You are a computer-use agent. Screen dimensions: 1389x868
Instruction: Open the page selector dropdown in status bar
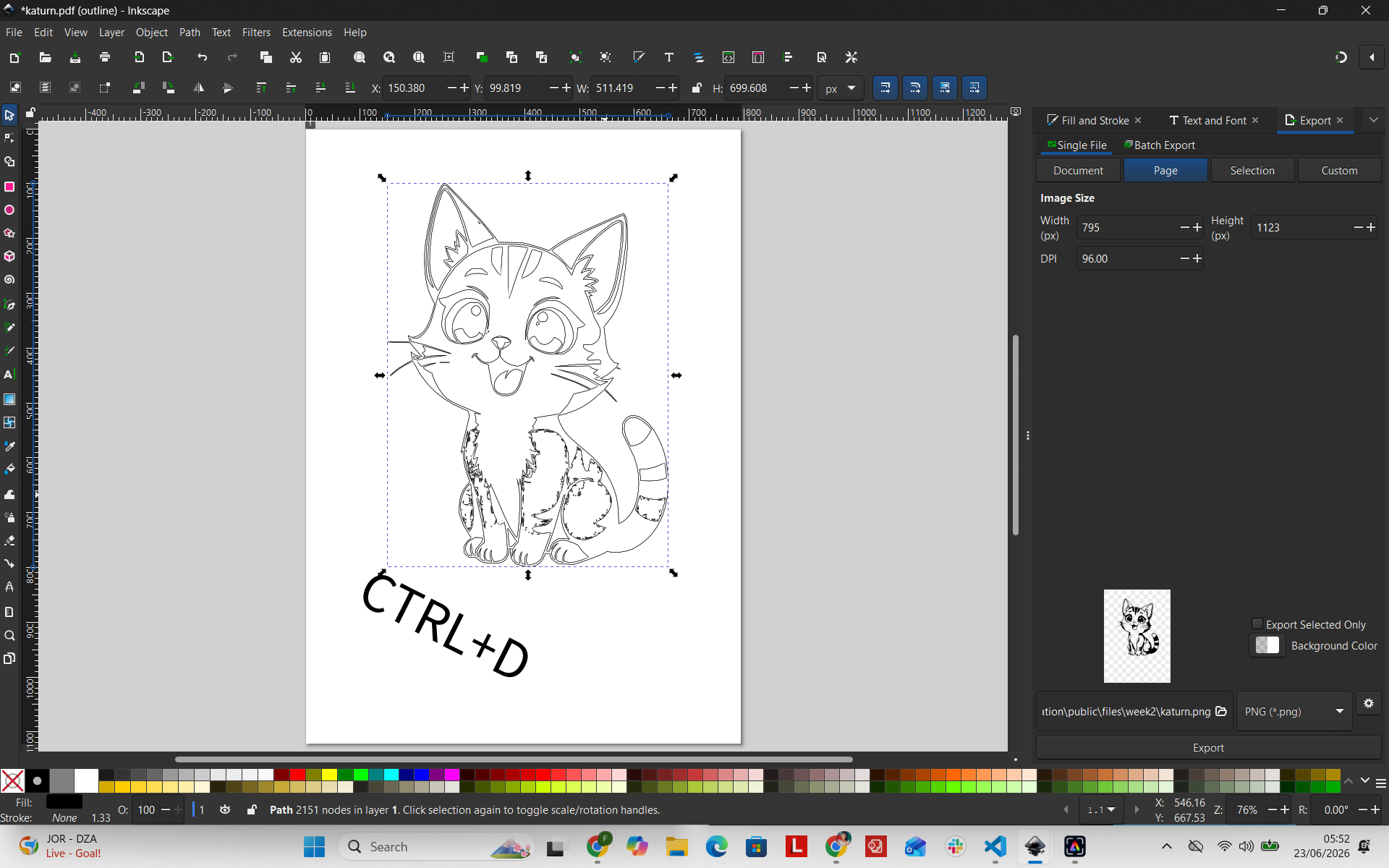1101,809
